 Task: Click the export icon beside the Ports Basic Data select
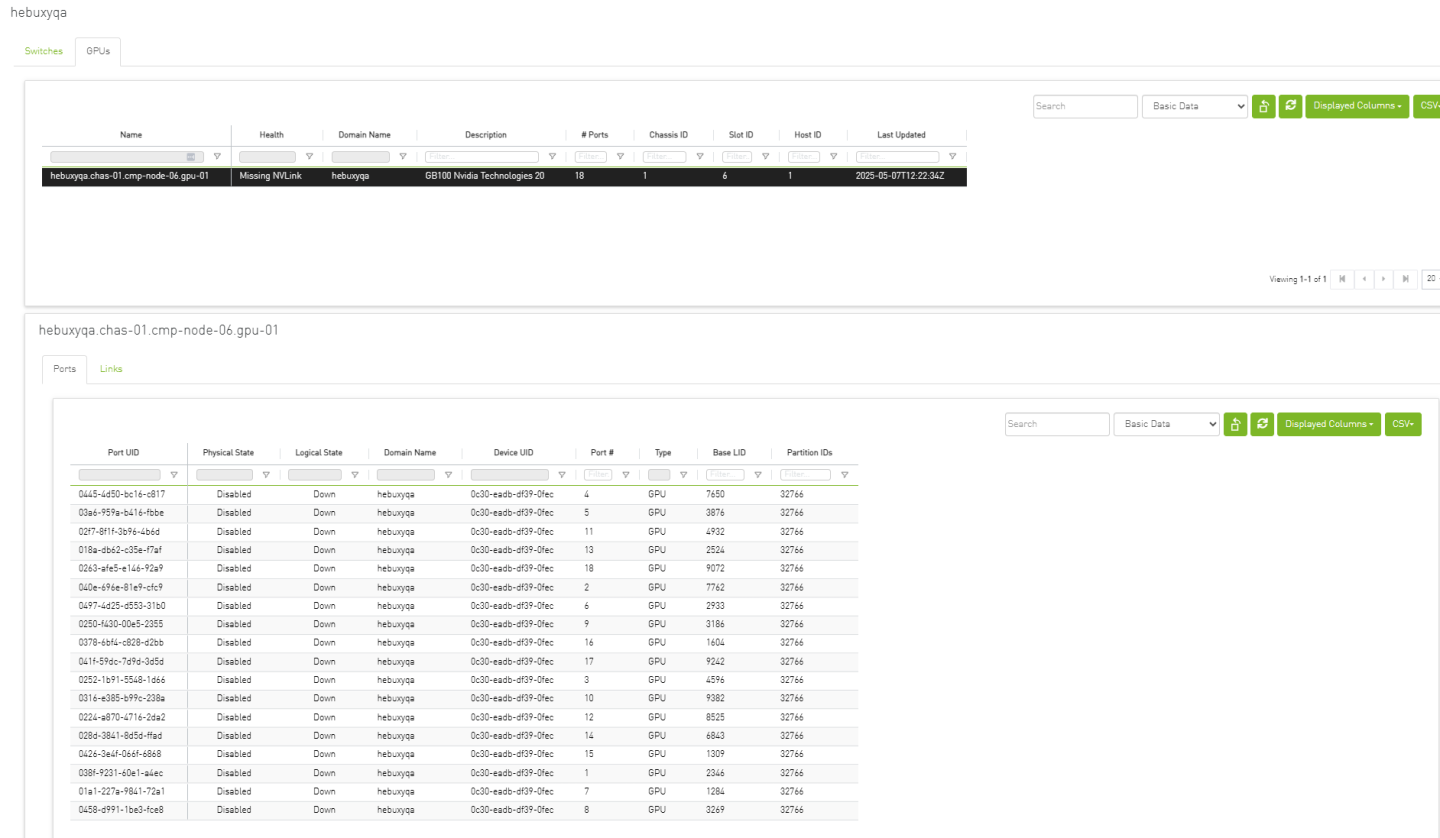[1235, 424]
